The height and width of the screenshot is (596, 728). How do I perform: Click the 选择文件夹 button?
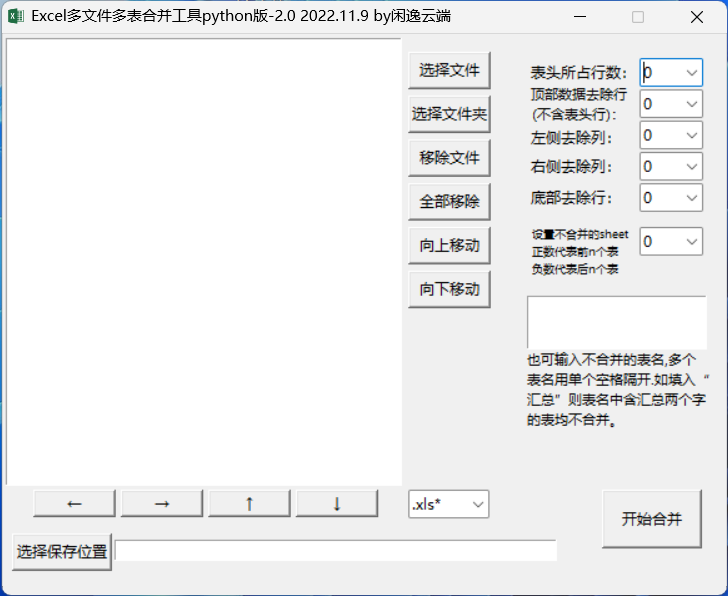[449, 114]
